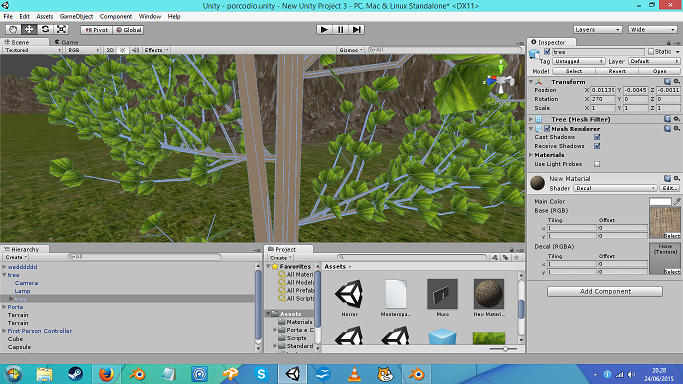Viewport: 683px width, 384px height.
Task: Click the Add Component button
Action: tap(605, 291)
